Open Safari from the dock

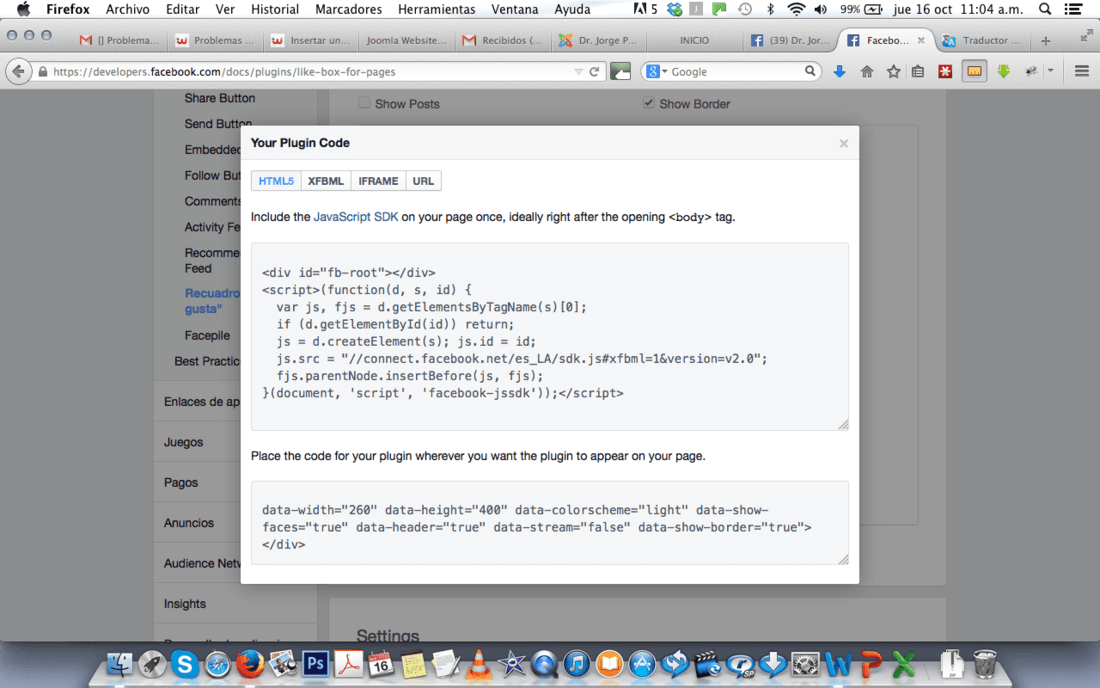tap(217, 665)
